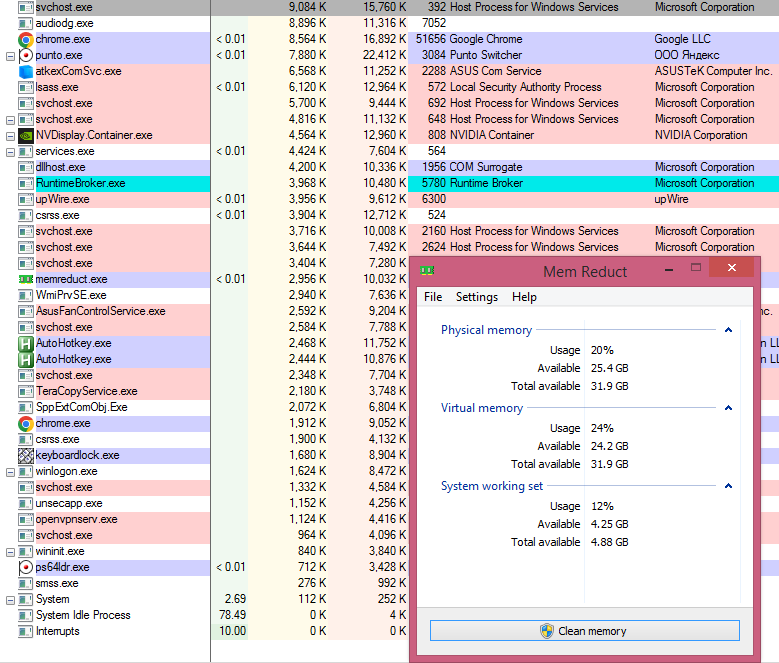Minimize the Mem Reduct window
Image resolution: width=779 pixels, height=663 pixels.
669,269
